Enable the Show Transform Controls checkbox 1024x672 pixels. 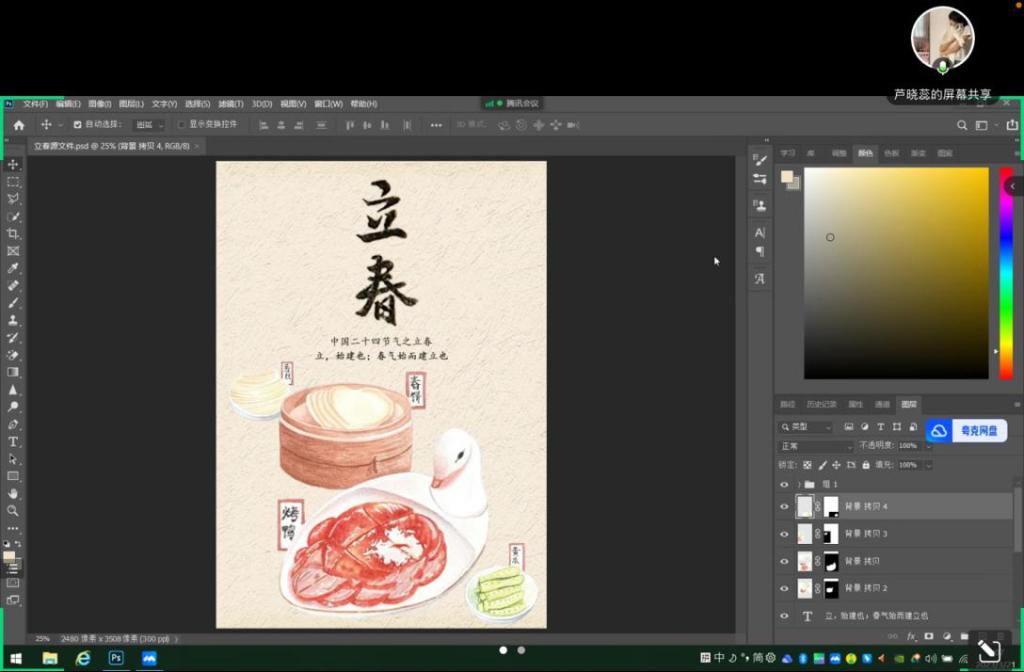(181, 125)
